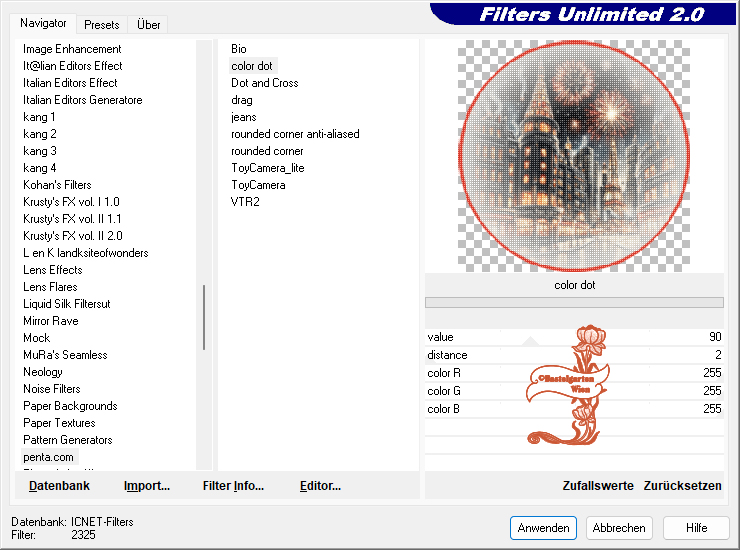The height and width of the screenshot is (550, 740).
Task: Select Neology category
Action: tap(42, 372)
